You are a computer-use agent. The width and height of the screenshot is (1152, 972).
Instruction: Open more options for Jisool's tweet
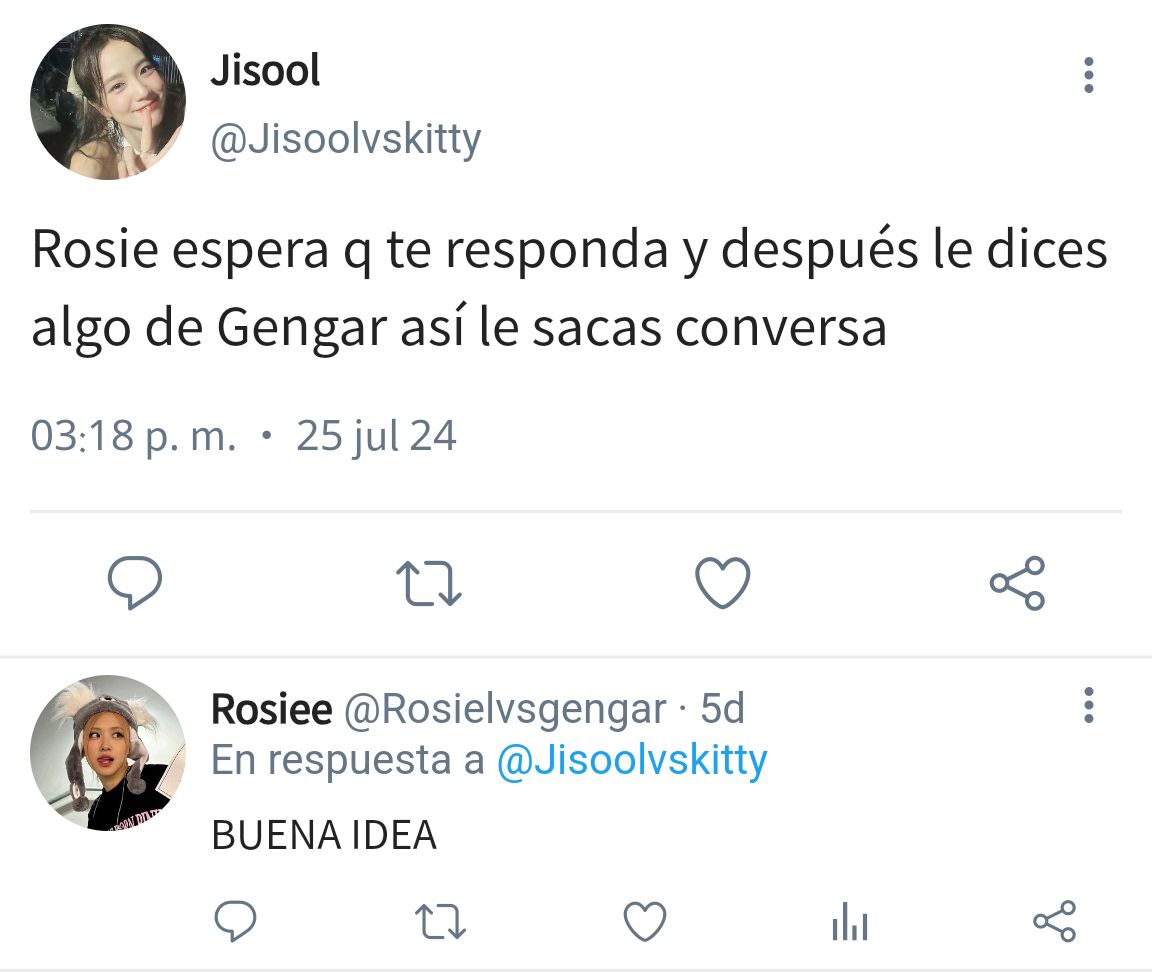1089,75
